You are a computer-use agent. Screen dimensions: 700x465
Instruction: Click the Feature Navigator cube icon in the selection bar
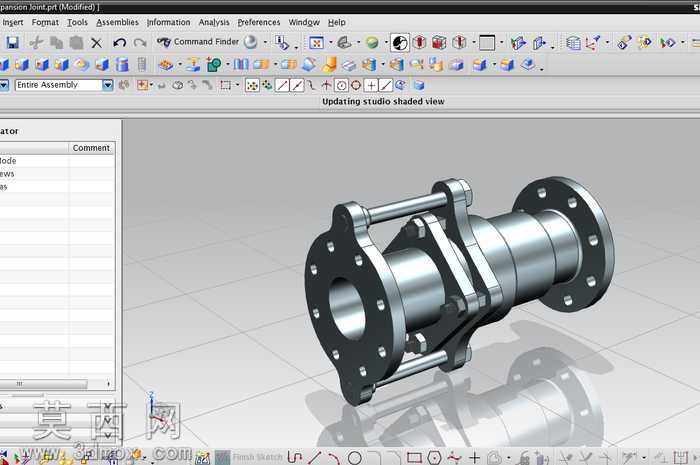419,85
